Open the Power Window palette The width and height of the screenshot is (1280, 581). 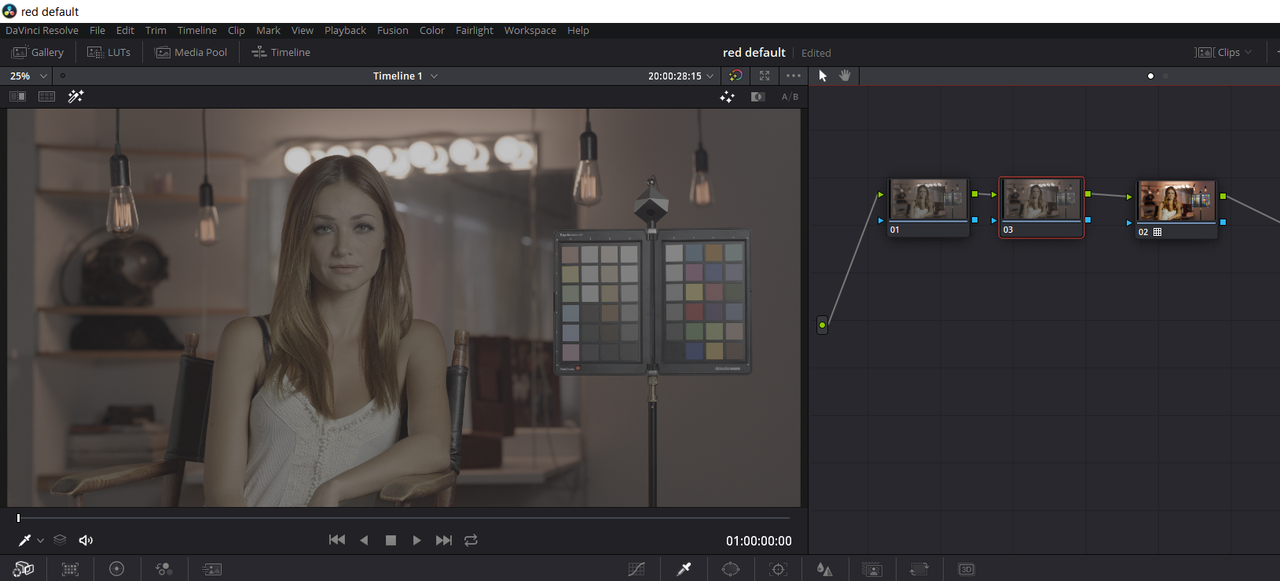pyautogui.click(x=731, y=569)
